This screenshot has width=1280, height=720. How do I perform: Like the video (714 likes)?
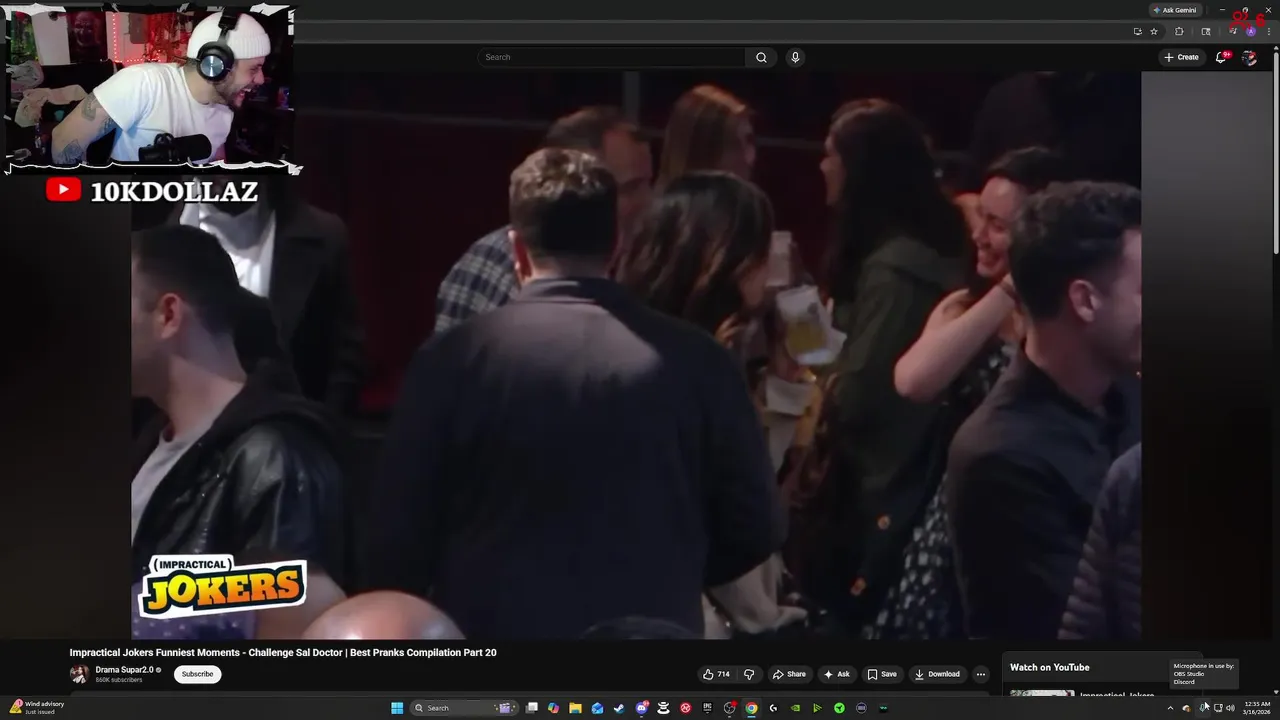click(x=716, y=674)
